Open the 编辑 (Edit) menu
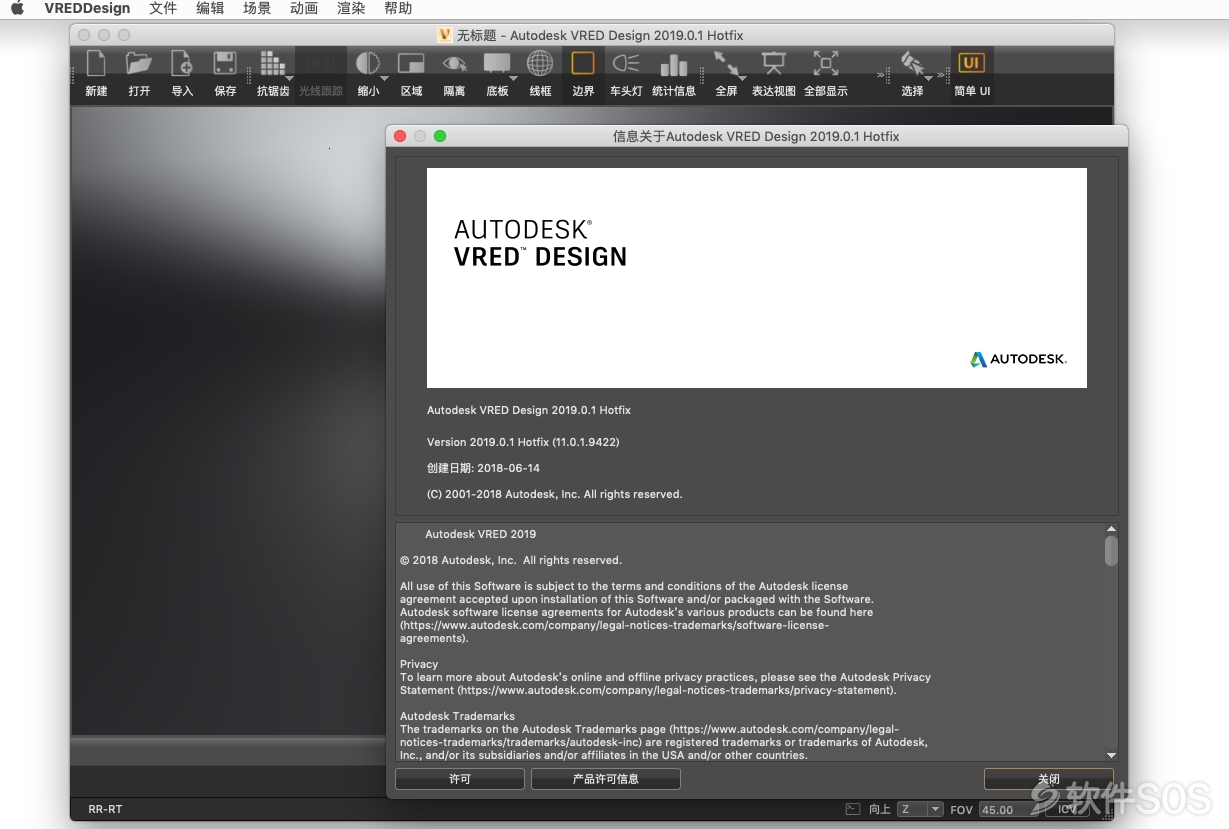The image size is (1229, 829). [x=210, y=8]
